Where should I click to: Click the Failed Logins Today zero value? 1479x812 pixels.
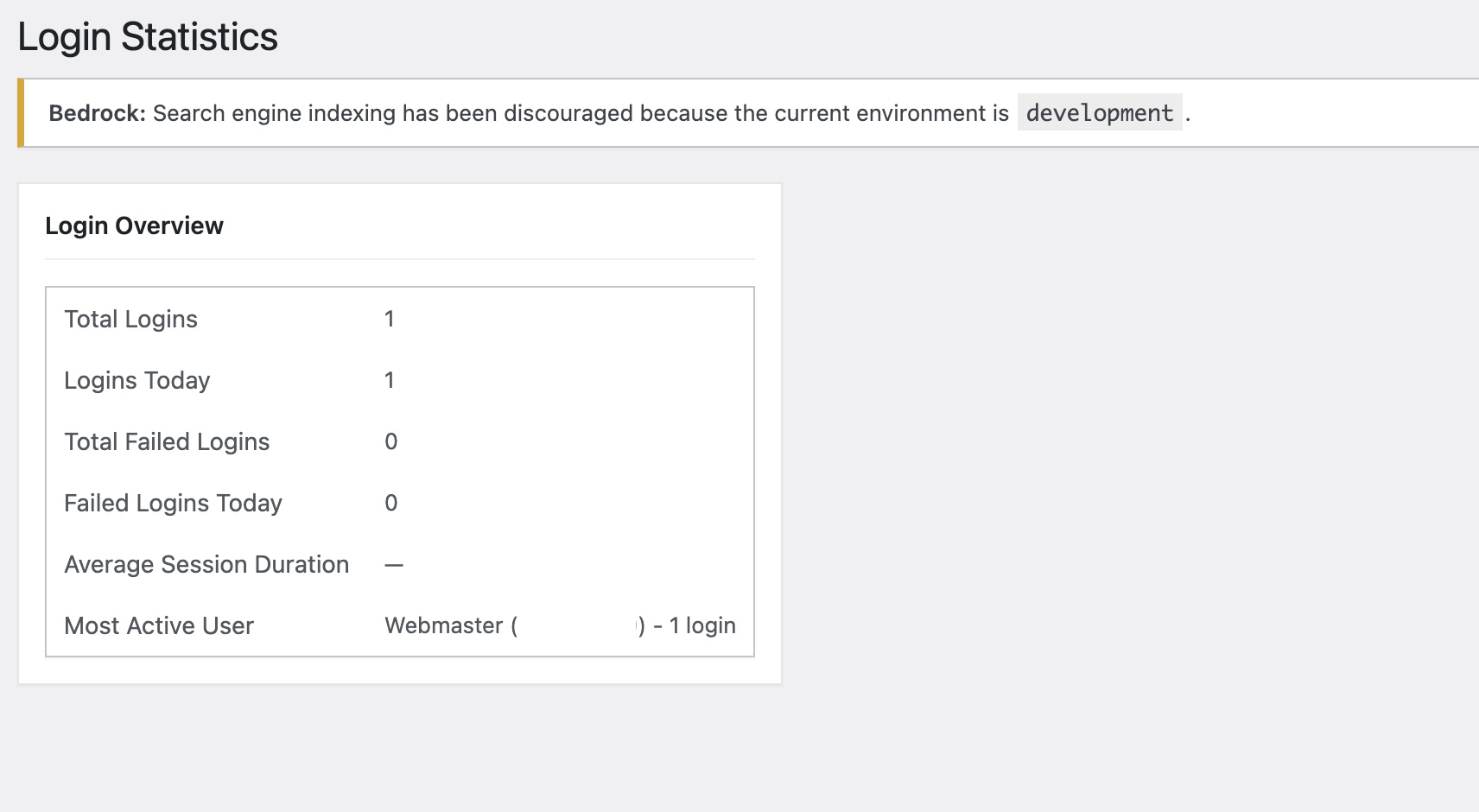pos(391,503)
